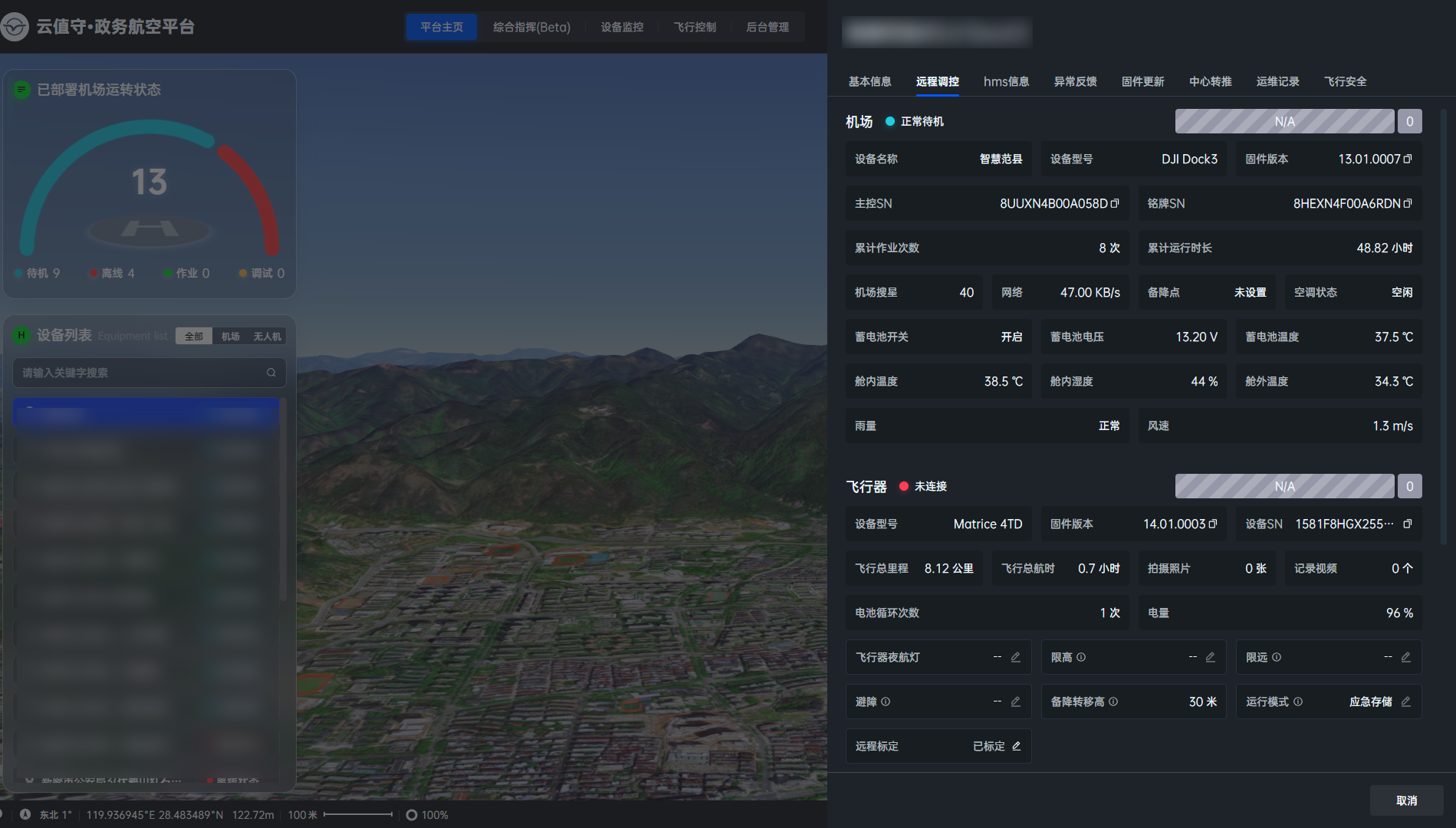
Task: Copy the 铭牌SN serial number
Action: click(1408, 204)
